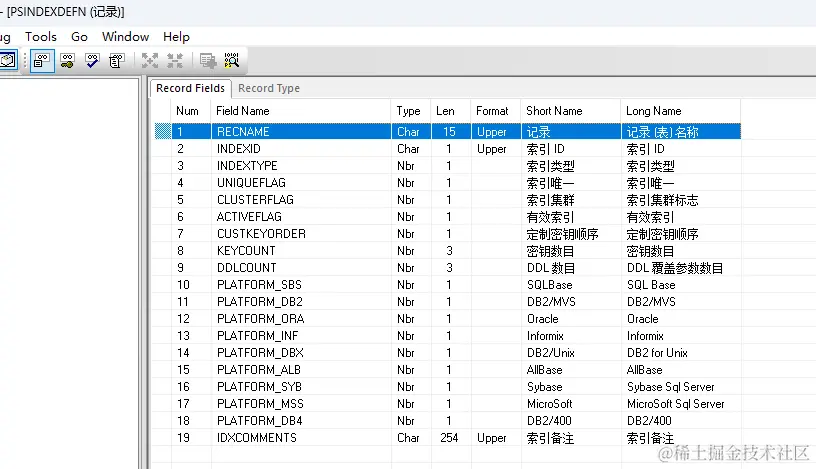Viewport: 816px width, 469px height.
Task: Click the '定制密钥顺序' short name cell
Action: coord(562,234)
